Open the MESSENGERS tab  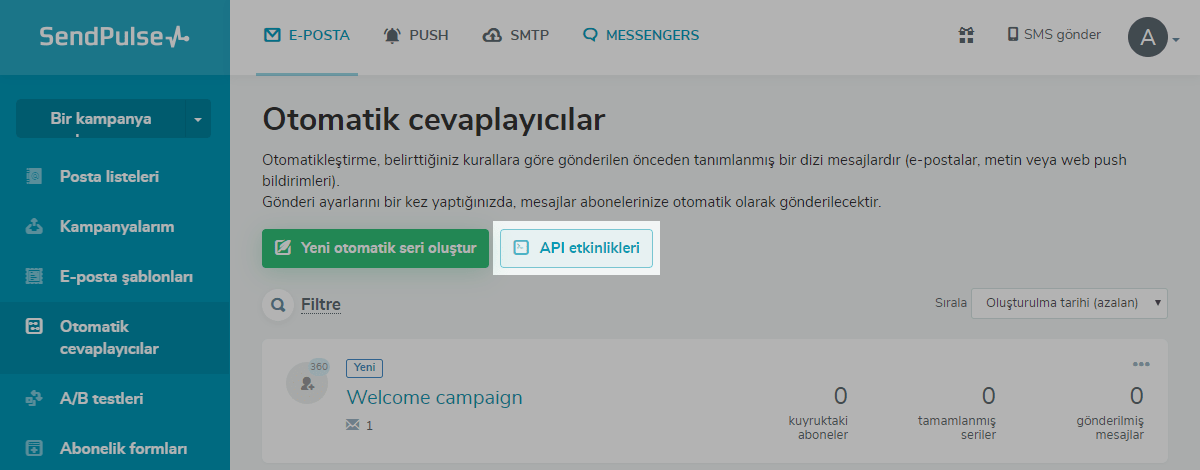tap(641, 35)
